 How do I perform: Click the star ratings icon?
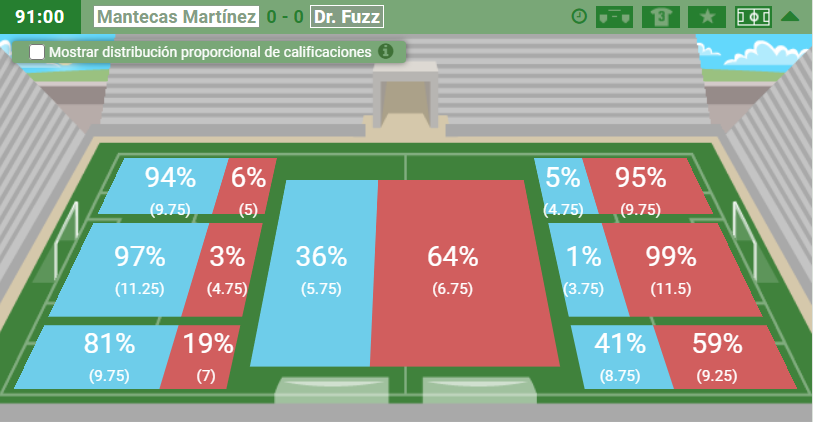click(707, 17)
